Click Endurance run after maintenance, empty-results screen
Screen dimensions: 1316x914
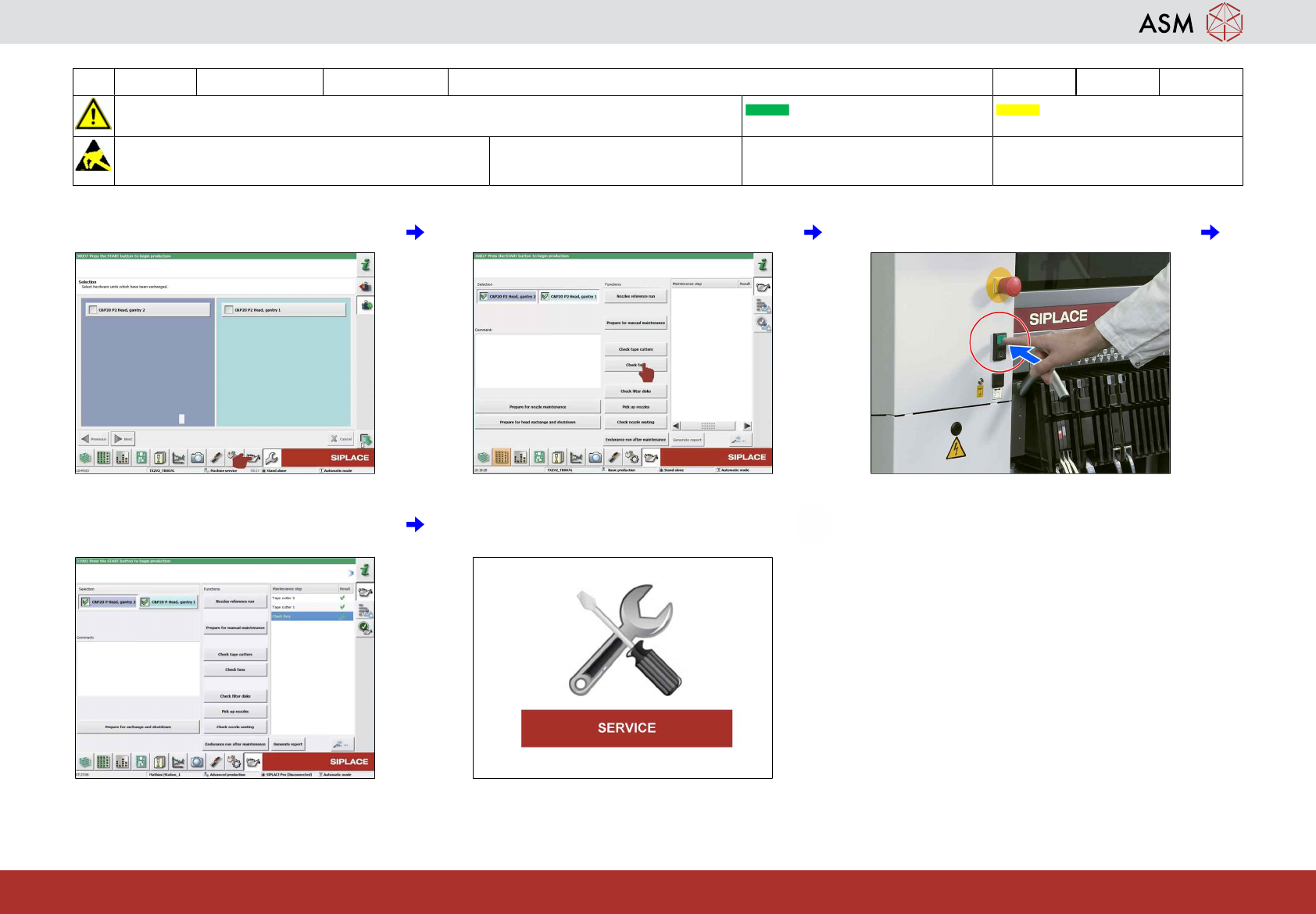pos(635,440)
